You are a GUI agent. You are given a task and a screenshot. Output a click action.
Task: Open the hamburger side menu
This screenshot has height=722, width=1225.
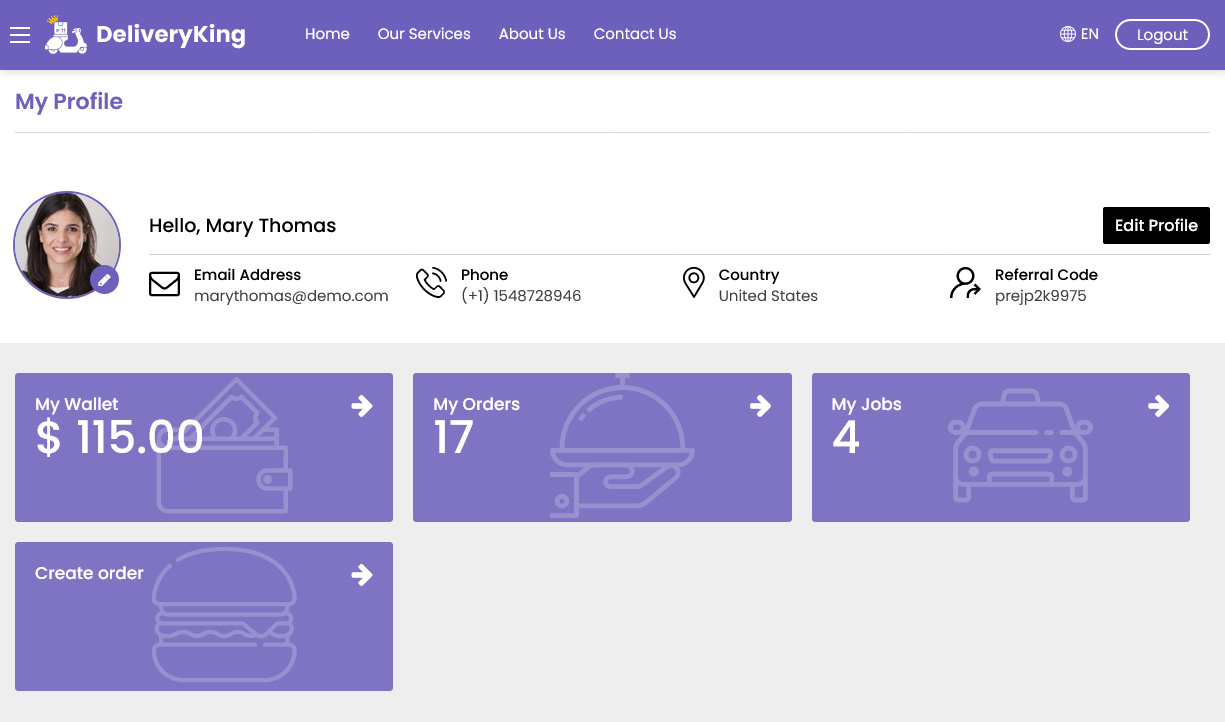[x=20, y=35]
